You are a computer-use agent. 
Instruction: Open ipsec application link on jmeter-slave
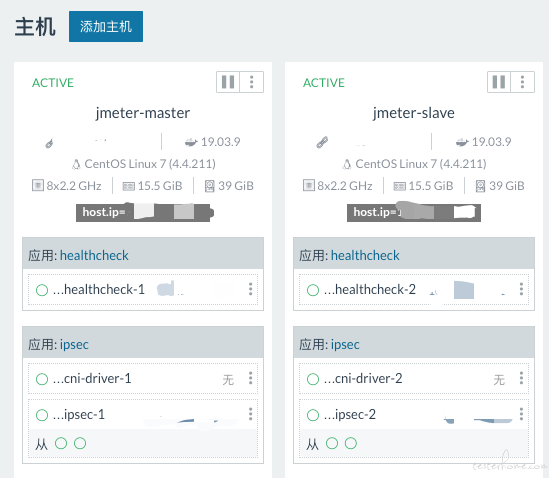[345, 345]
